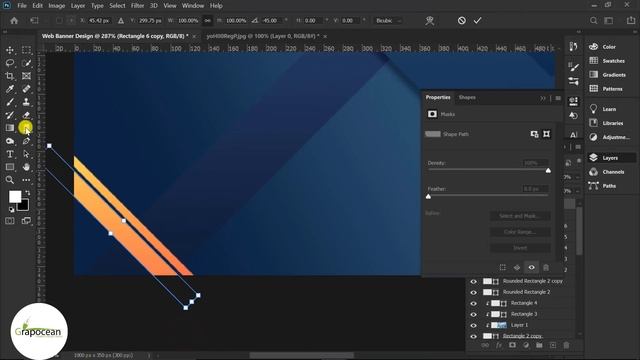The image size is (640, 360).
Task: Cancel the transform in options bar
Action: [x=462, y=20]
